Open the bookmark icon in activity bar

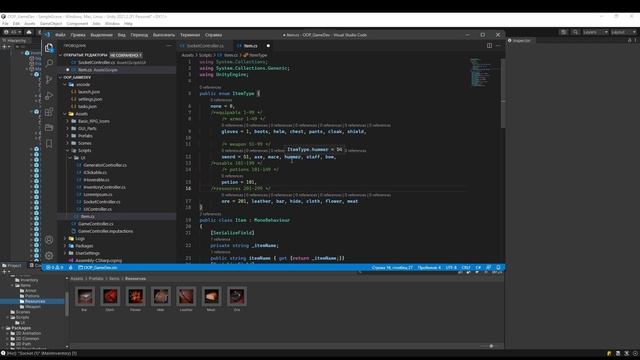(x=49, y=144)
